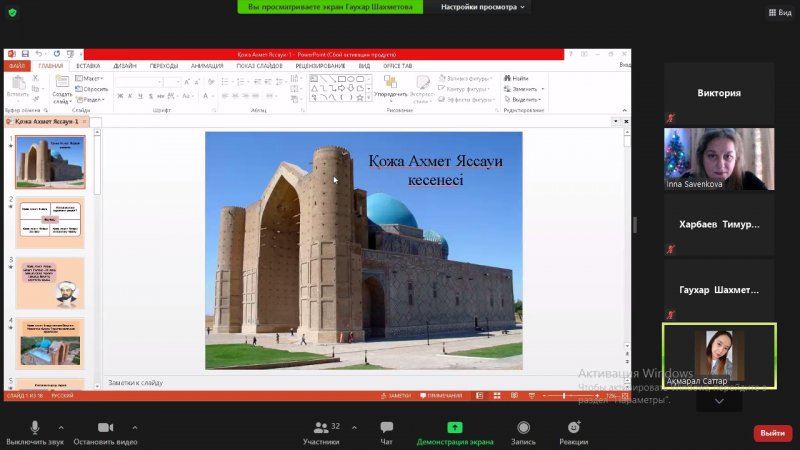Select slide 2 thumbnail
Viewport: 800px width, 450px height.
(x=50, y=223)
